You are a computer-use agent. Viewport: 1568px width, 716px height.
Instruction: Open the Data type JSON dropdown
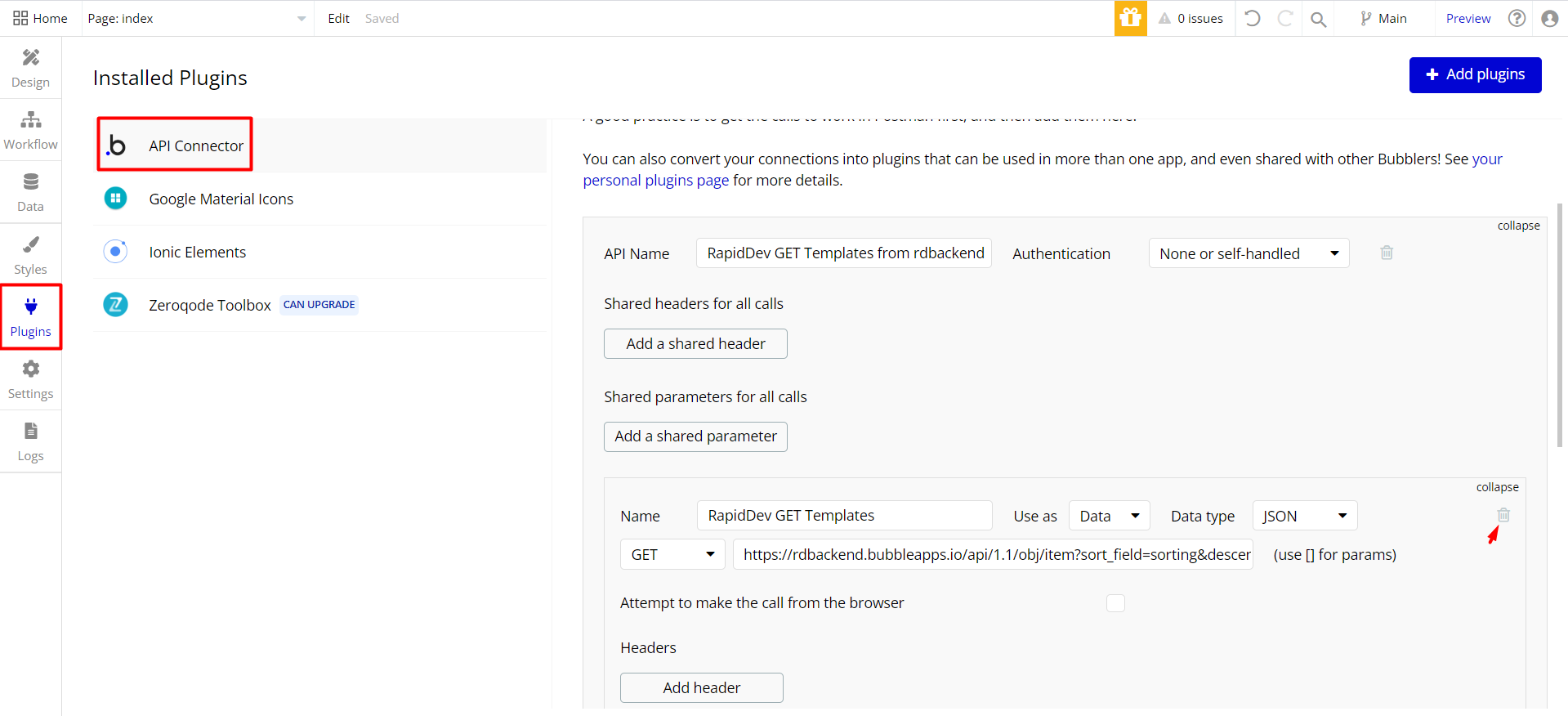1305,516
